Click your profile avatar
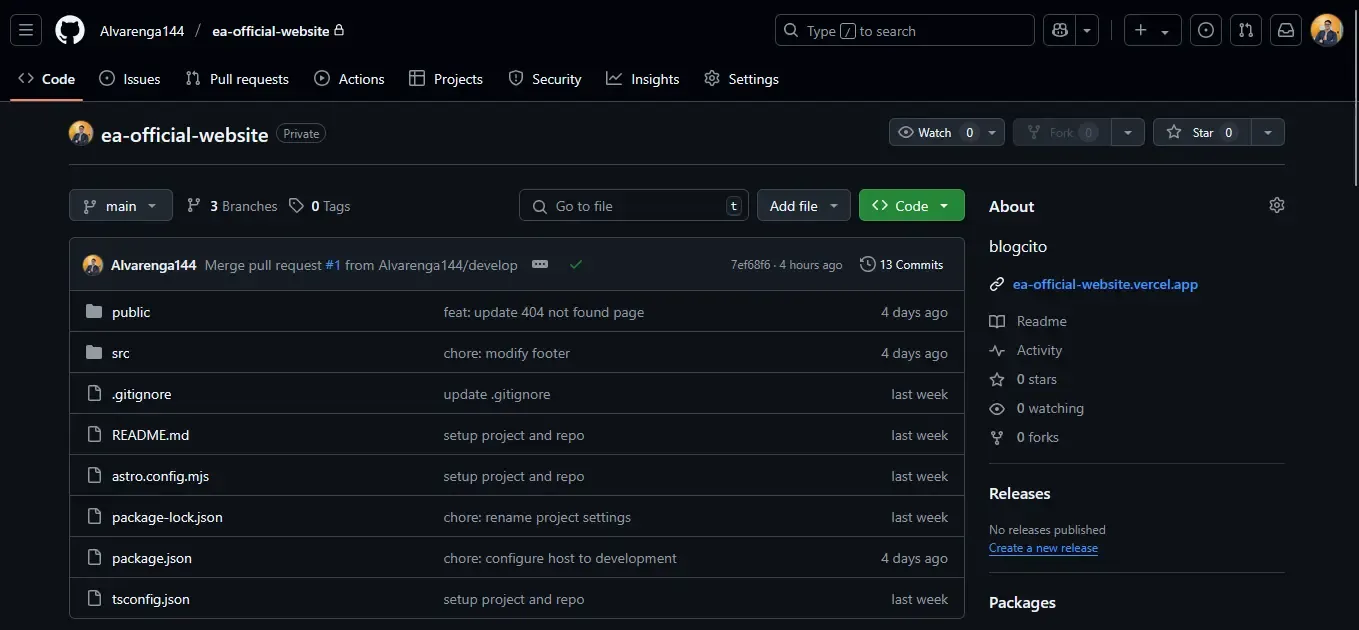The width and height of the screenshot is (1359, 630). click(x=1326, y=30)
